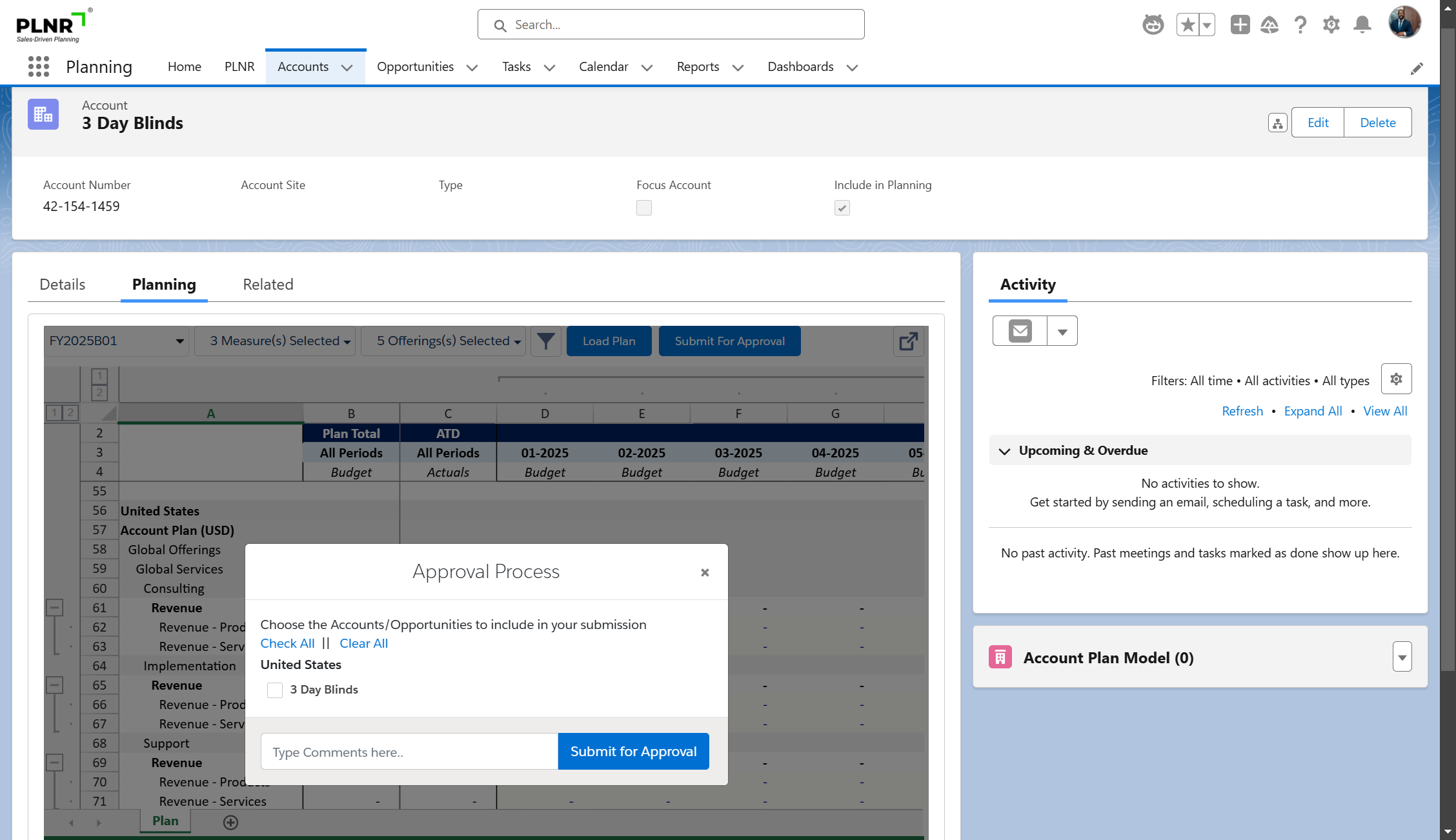Collapse the Upcoming & Overdue section

point(1004,451)
